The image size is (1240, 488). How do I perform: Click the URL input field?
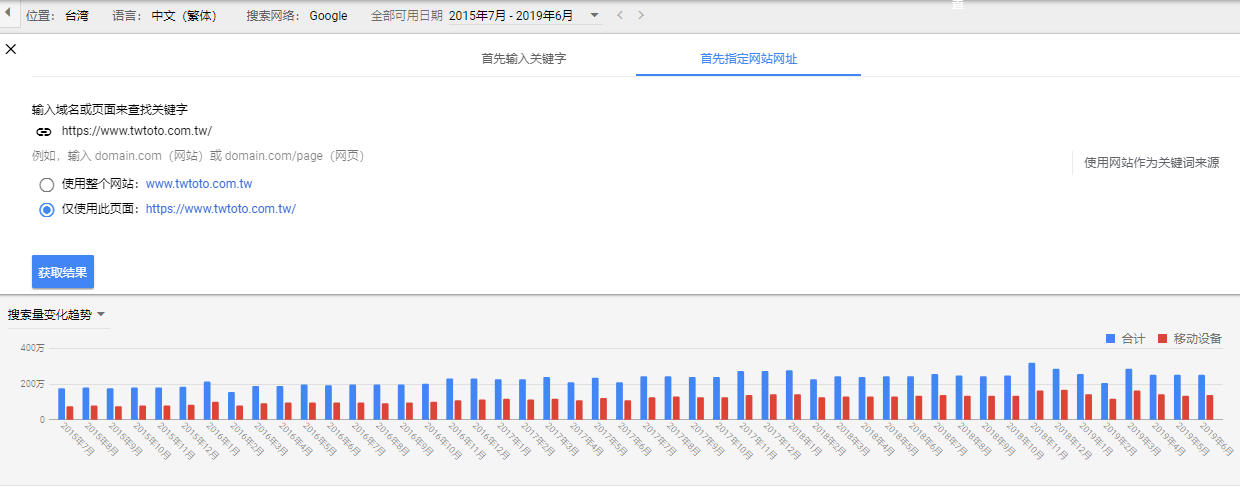pyautogui.click(x=300, y=131)
